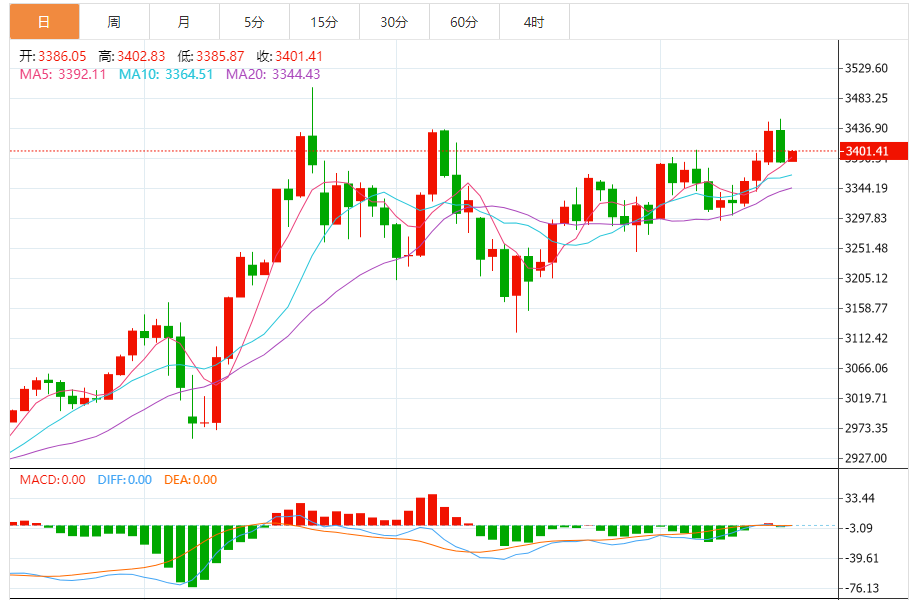Screen dimensions: 915x600
Task: Click the 2973.35 price axis label
Action: (867, 428)
